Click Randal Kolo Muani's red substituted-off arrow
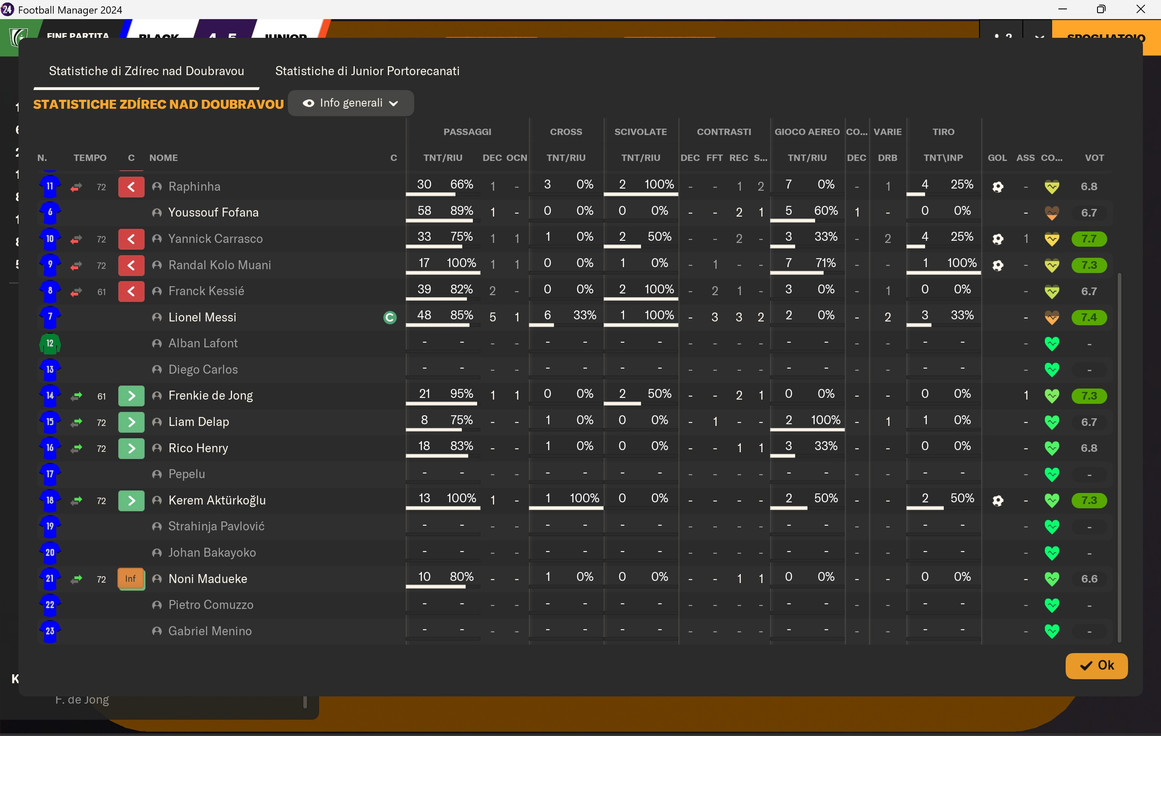 (131, 265)
